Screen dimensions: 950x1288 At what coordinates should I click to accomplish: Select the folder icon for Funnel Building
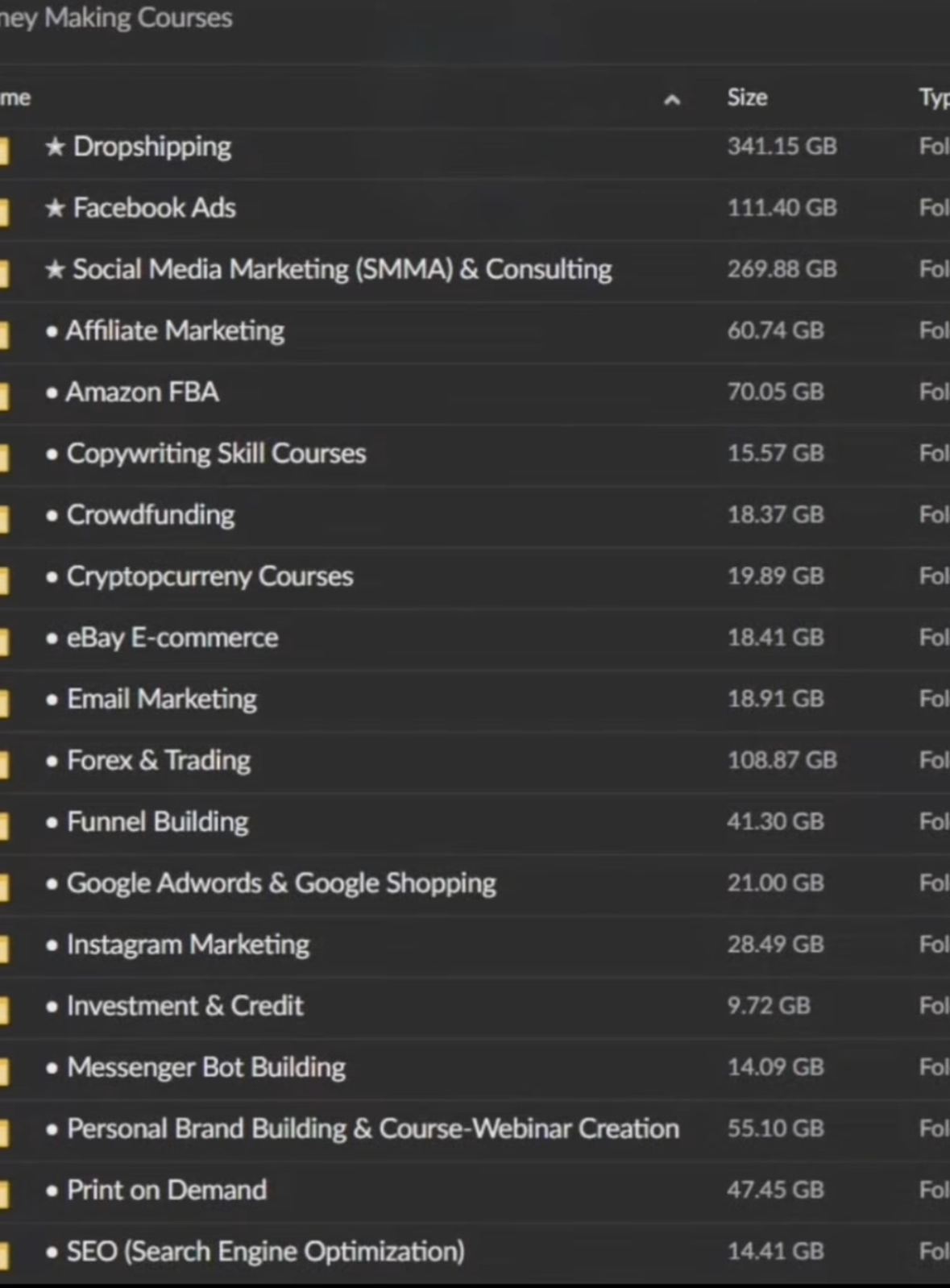(5, 825)
